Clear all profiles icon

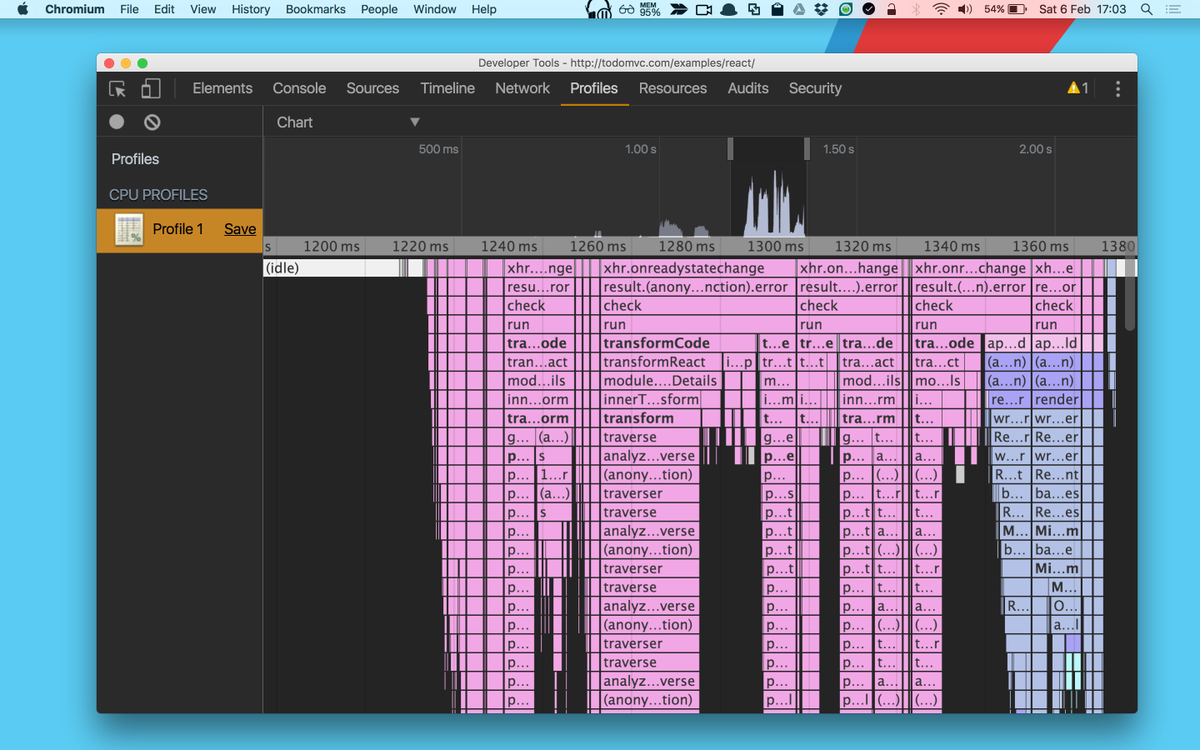[x=152, y=122]
